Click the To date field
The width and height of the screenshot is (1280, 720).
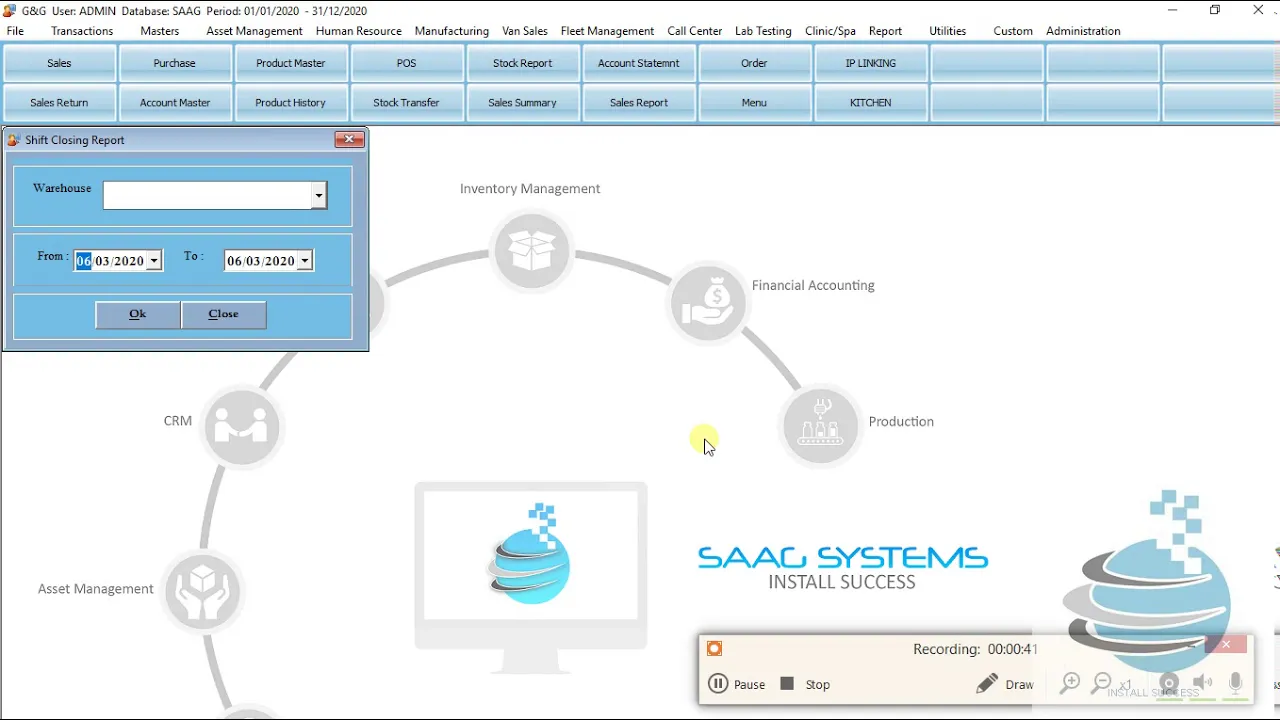pyautogui.click(x=269, y=261)
